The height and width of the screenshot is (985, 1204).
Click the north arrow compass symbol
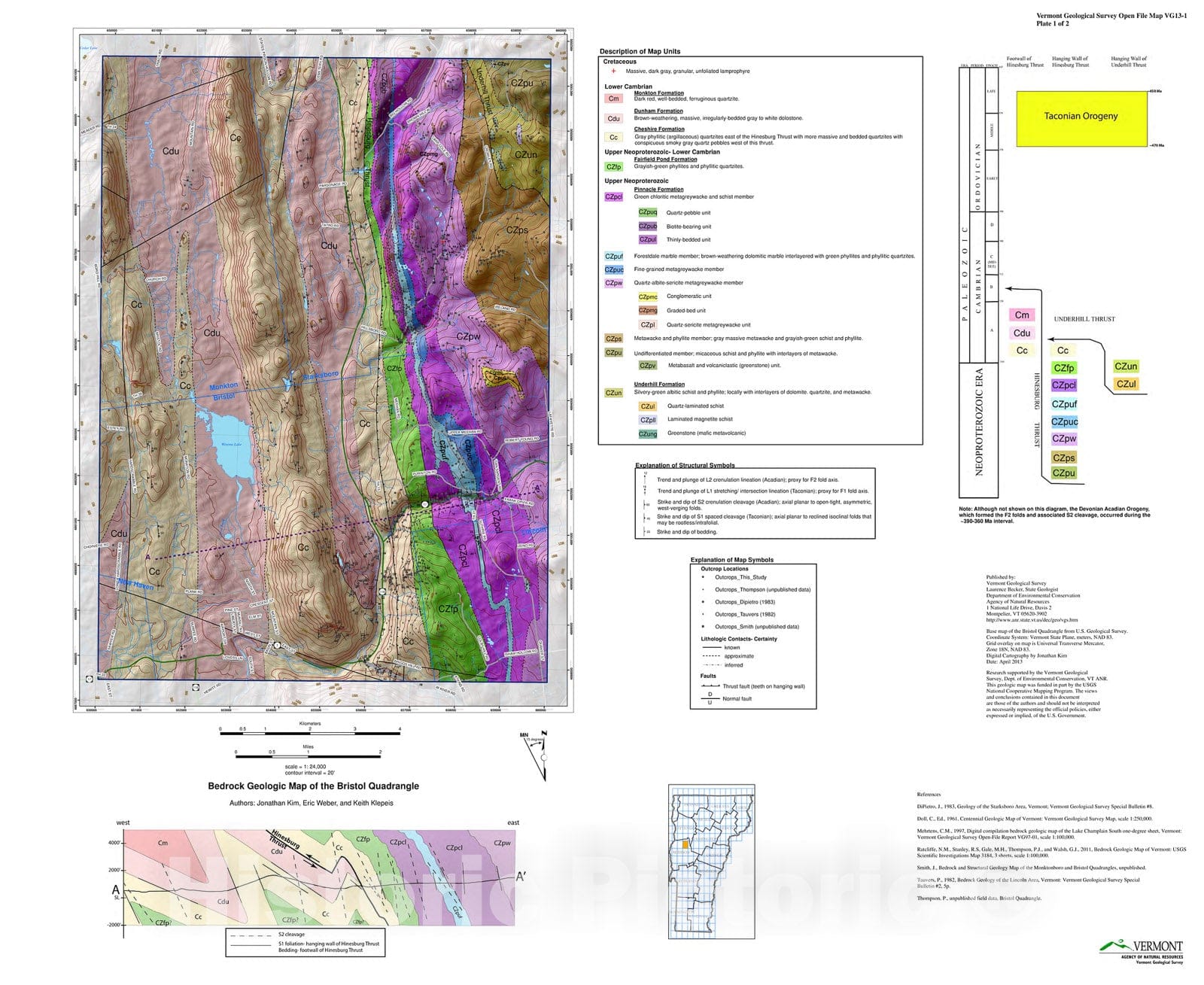point(539,755)
